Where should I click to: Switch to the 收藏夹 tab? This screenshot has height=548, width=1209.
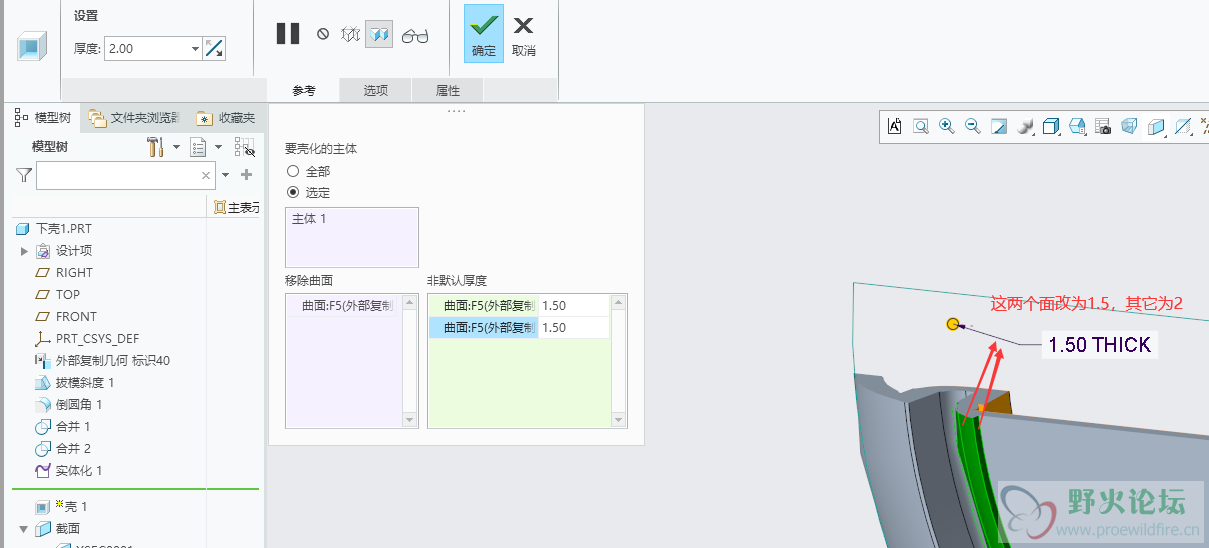point(226,118)
